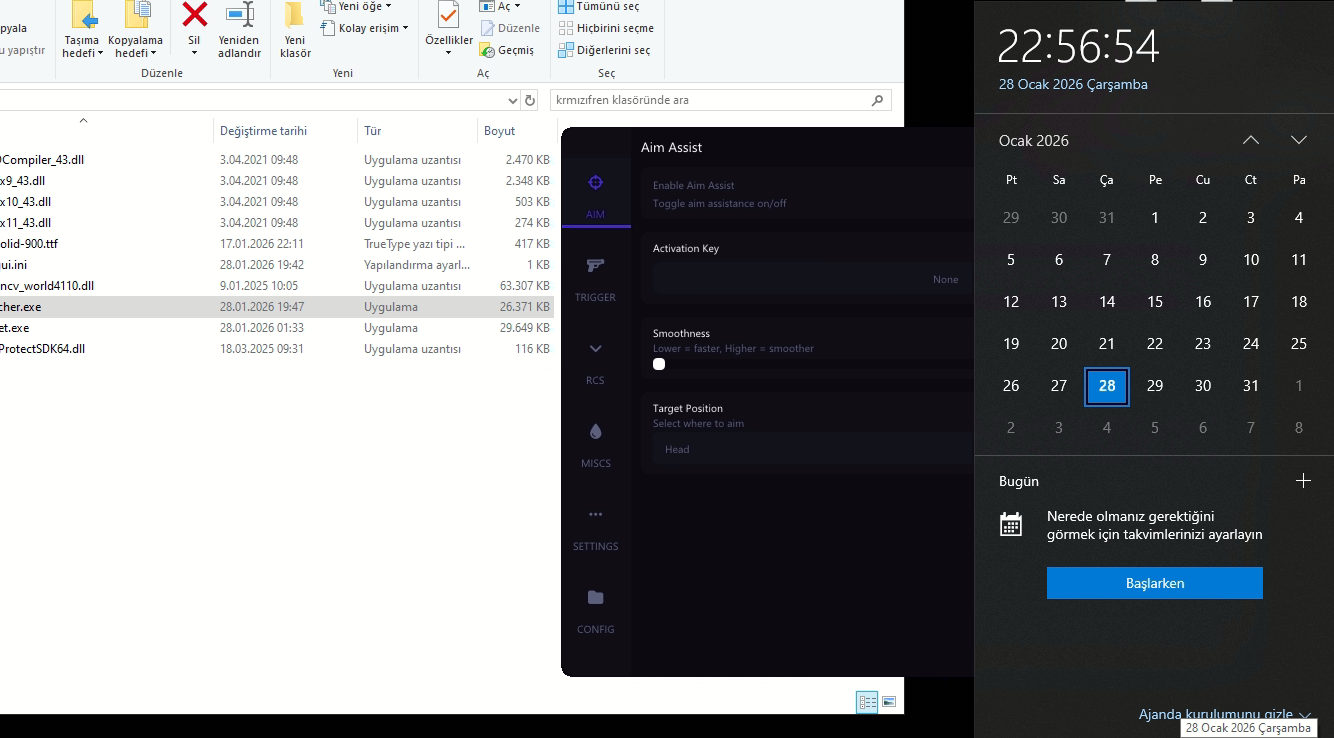This screenshot has height=738, width=1334.
Task: Click the search magnifier icon in Explorer
Action: click(877, 100)
